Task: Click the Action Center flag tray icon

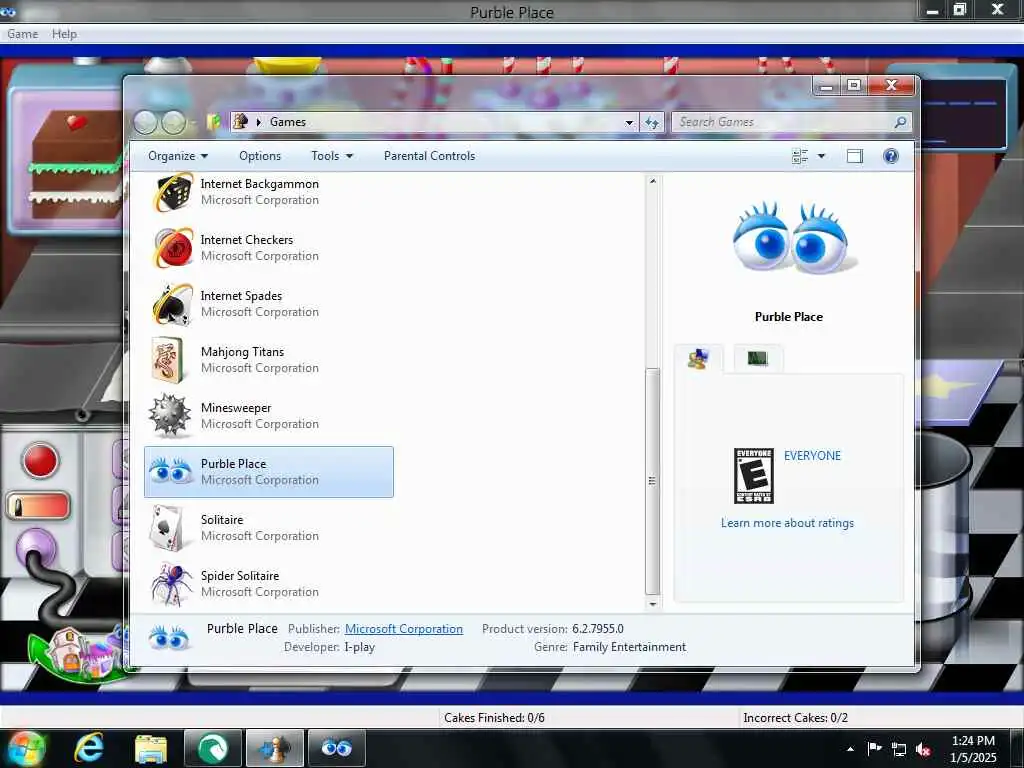Action: coord(874,748)
